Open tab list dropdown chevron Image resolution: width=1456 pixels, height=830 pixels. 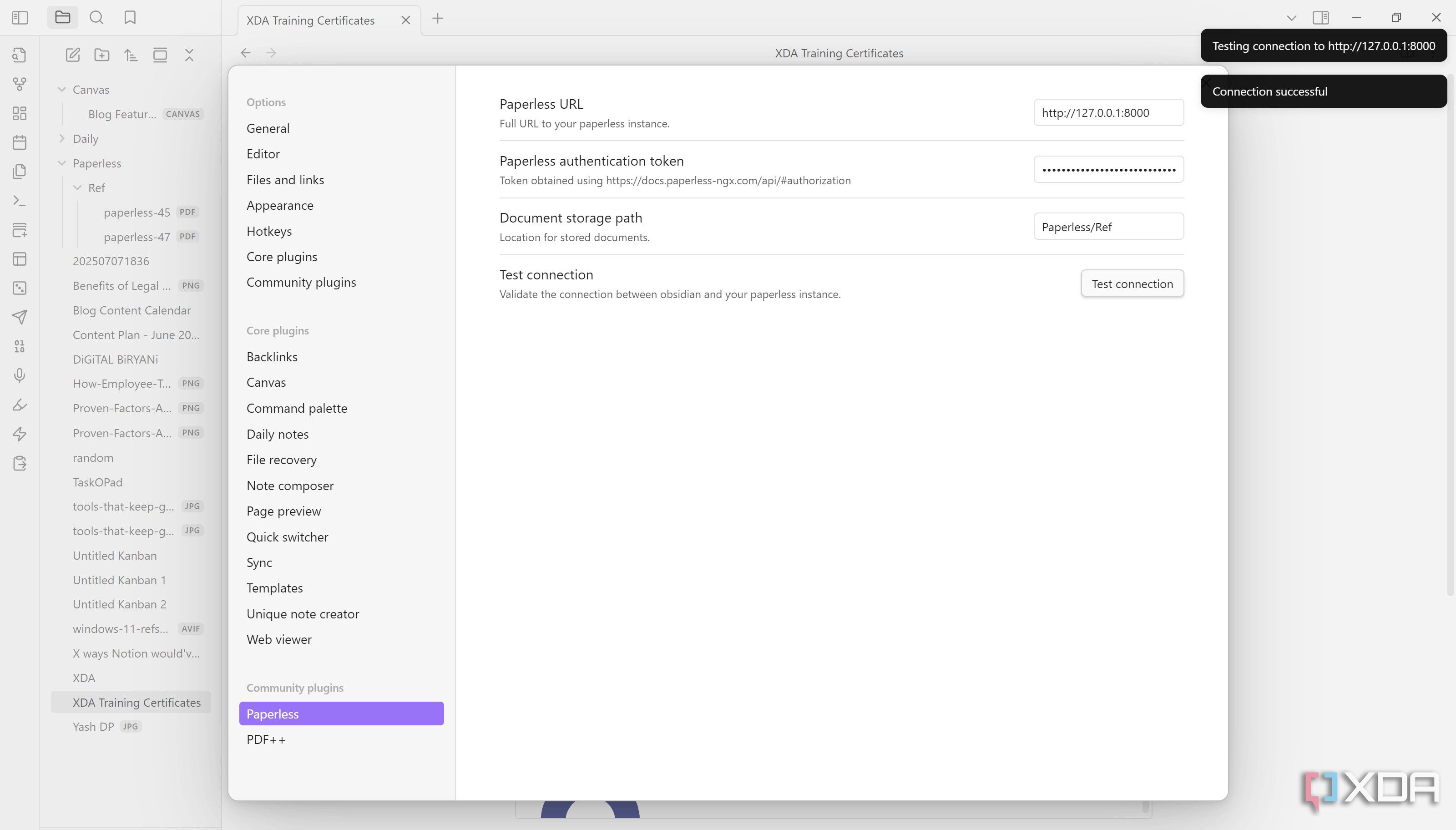point(1291,18)
